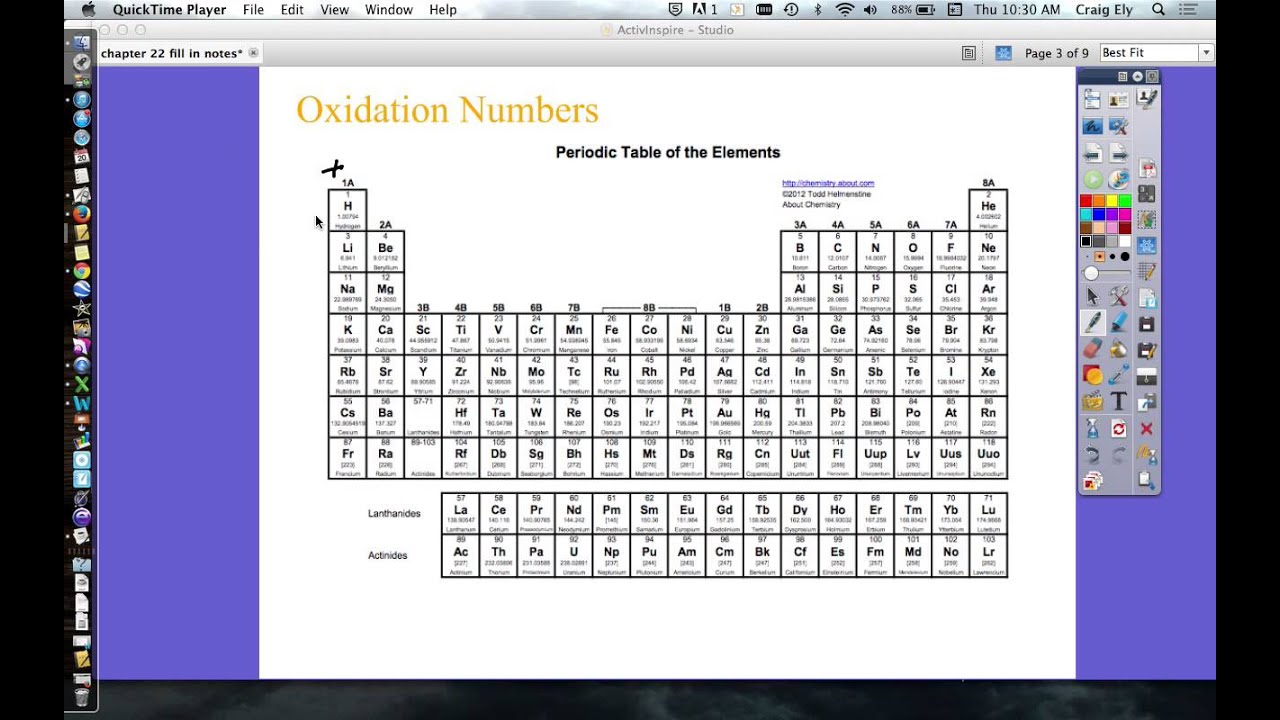Select the Eraser tool

[1092, 349]
